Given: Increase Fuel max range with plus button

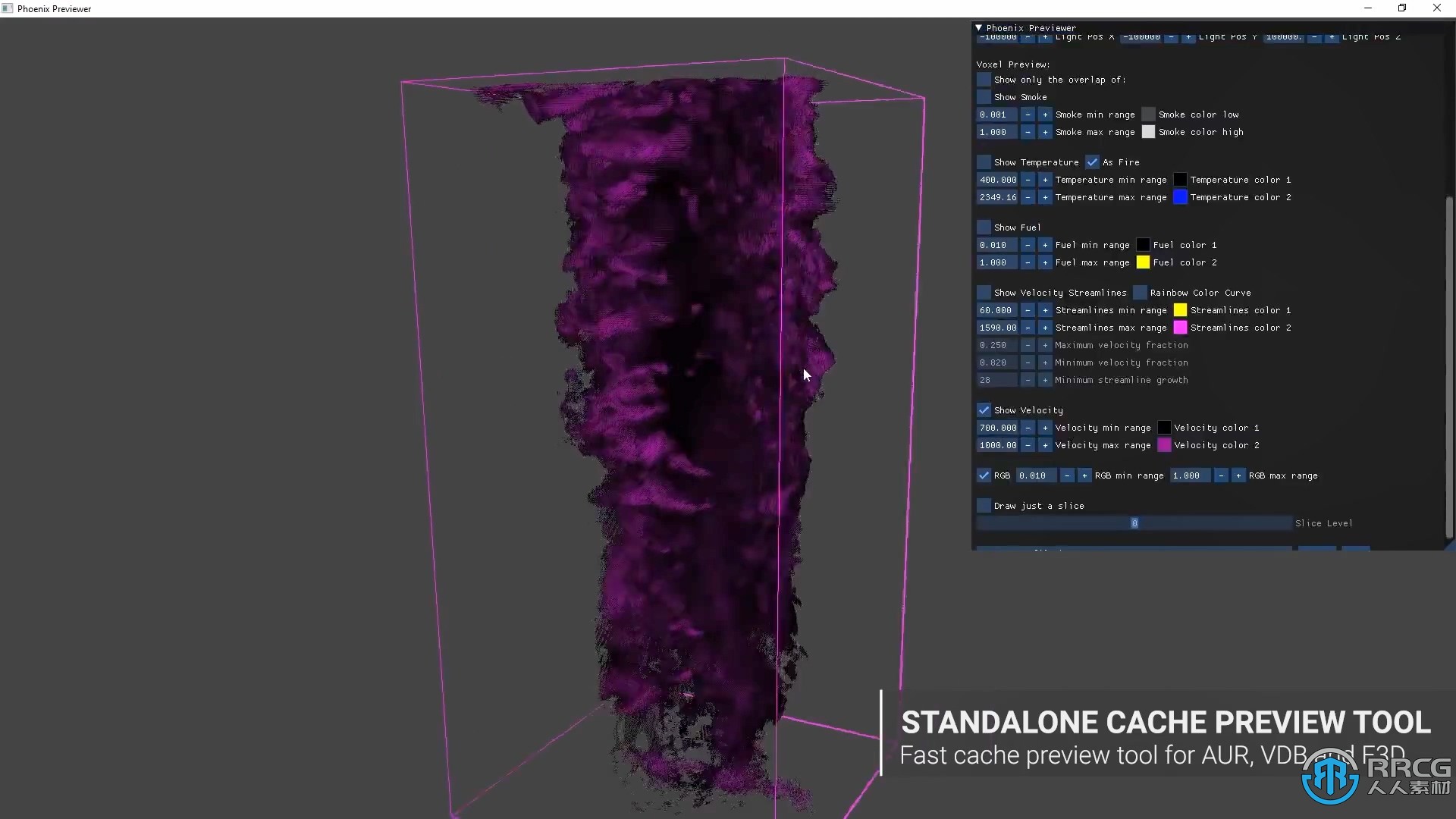Looking at the screenshot, I should coord(1045,262).
